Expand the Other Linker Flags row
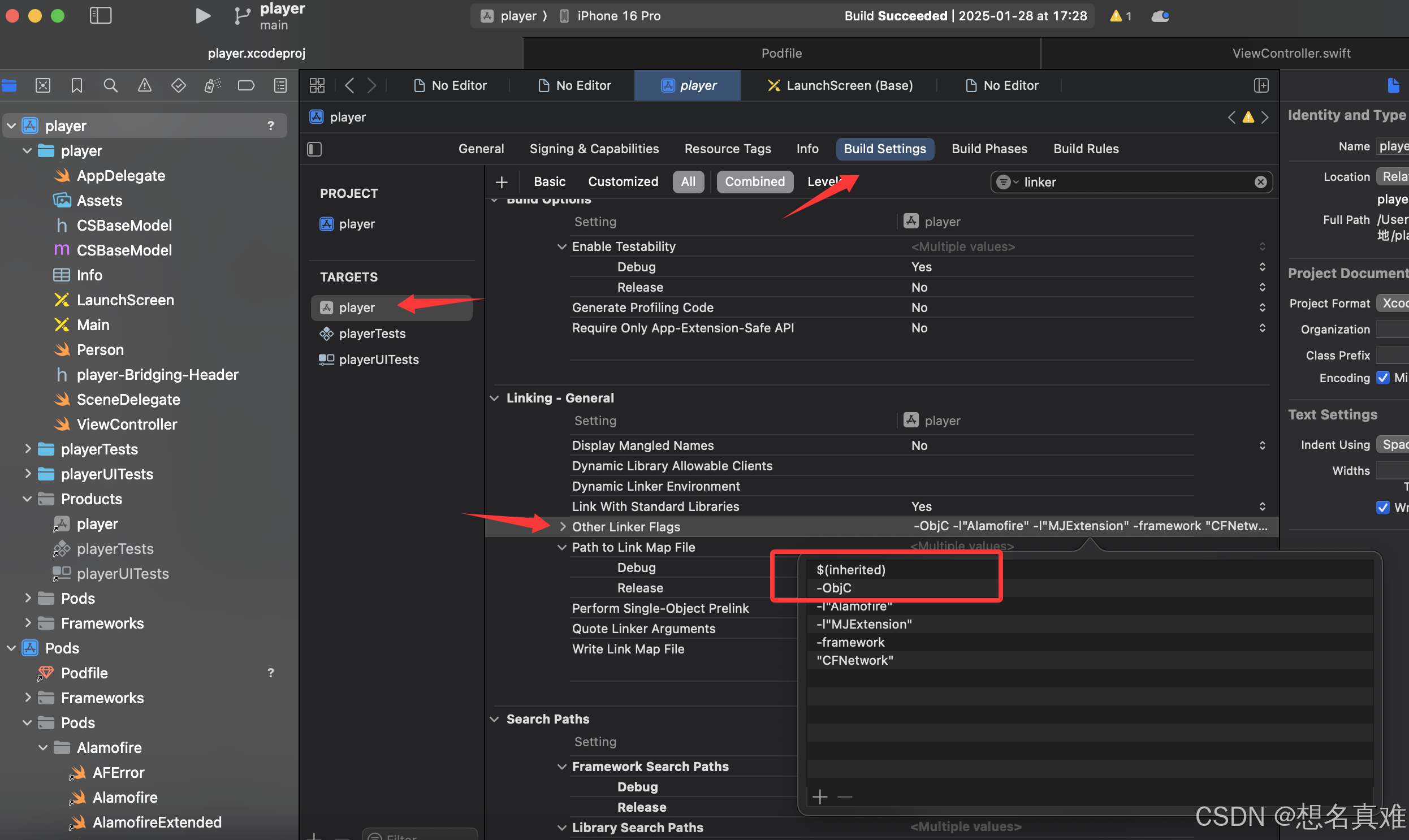The image size is (1409, 840). [562, 526]
